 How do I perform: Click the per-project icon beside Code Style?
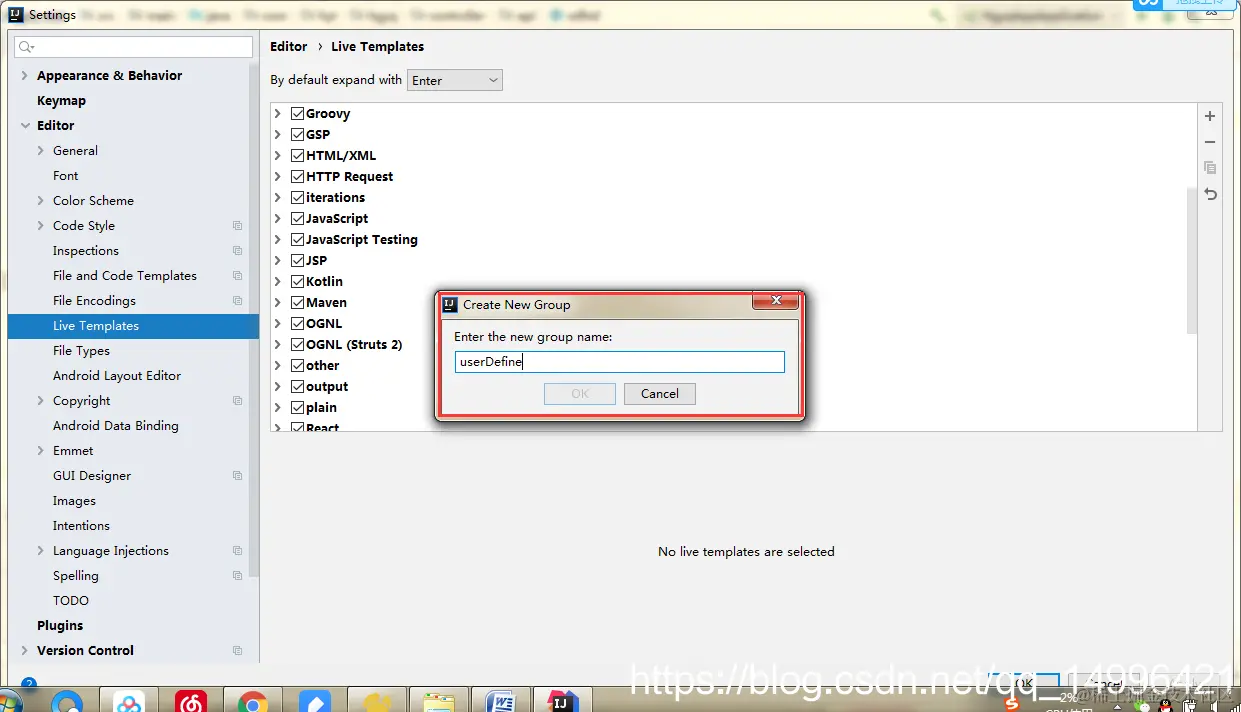point(237,226)
